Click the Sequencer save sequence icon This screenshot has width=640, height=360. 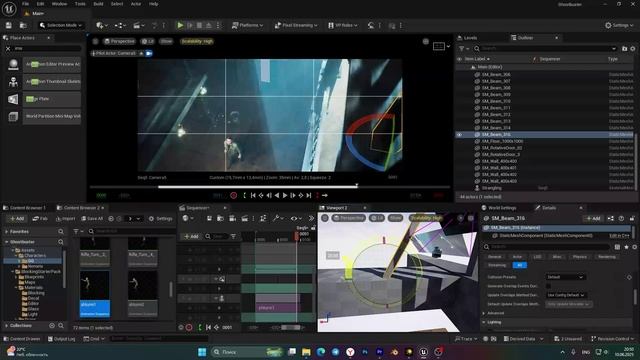click(209, 218)
